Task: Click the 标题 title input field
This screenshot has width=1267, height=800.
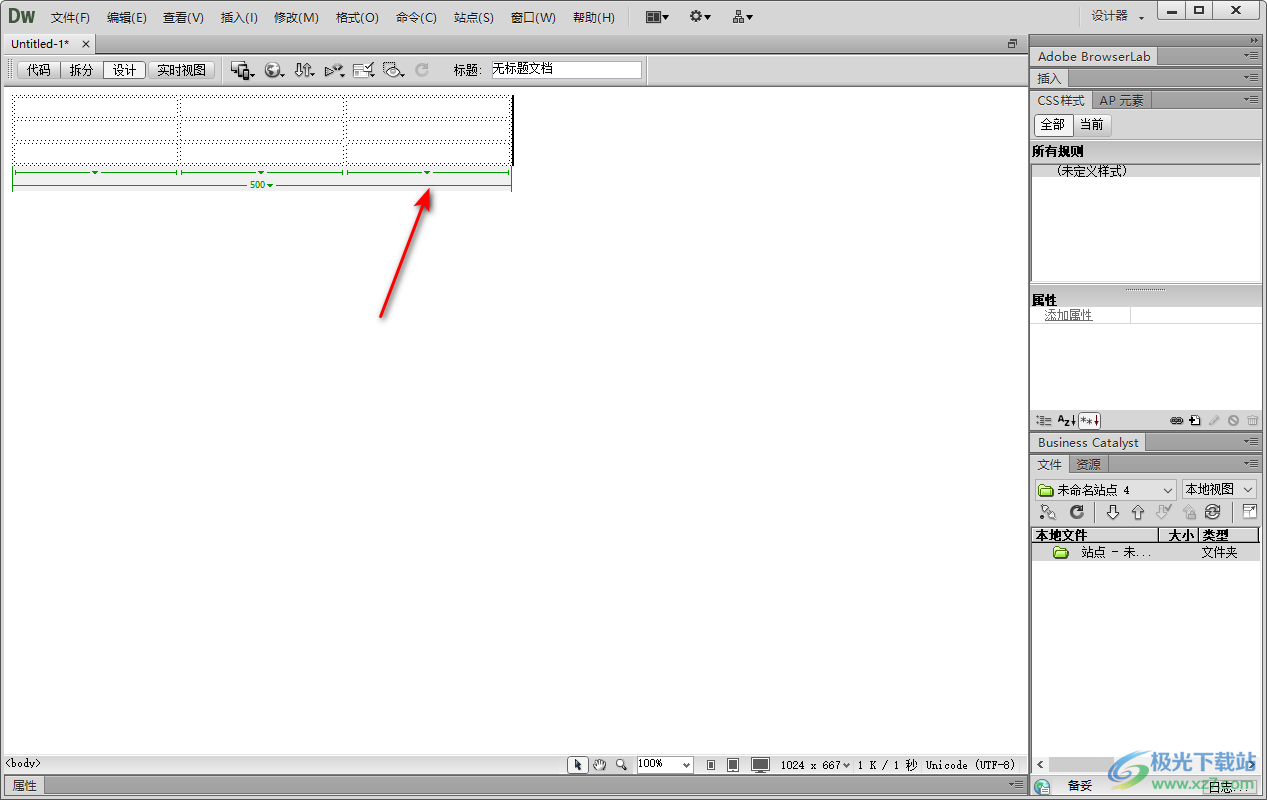Action: 566,70
